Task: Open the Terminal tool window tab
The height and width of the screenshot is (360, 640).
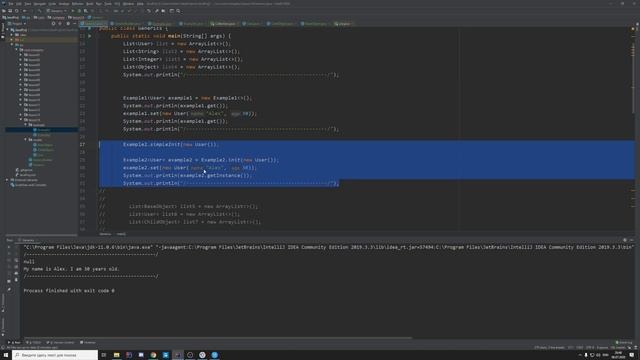Action: click(88, 342)
